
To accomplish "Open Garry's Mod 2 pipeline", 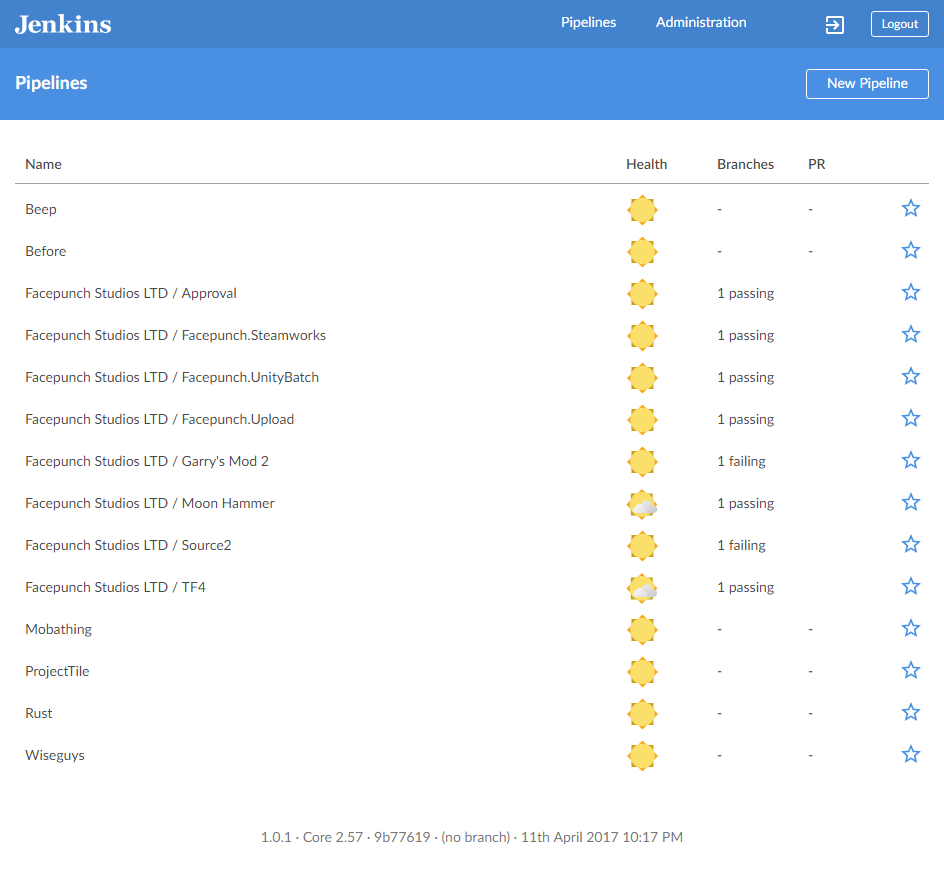I will (x=147, y=461).
